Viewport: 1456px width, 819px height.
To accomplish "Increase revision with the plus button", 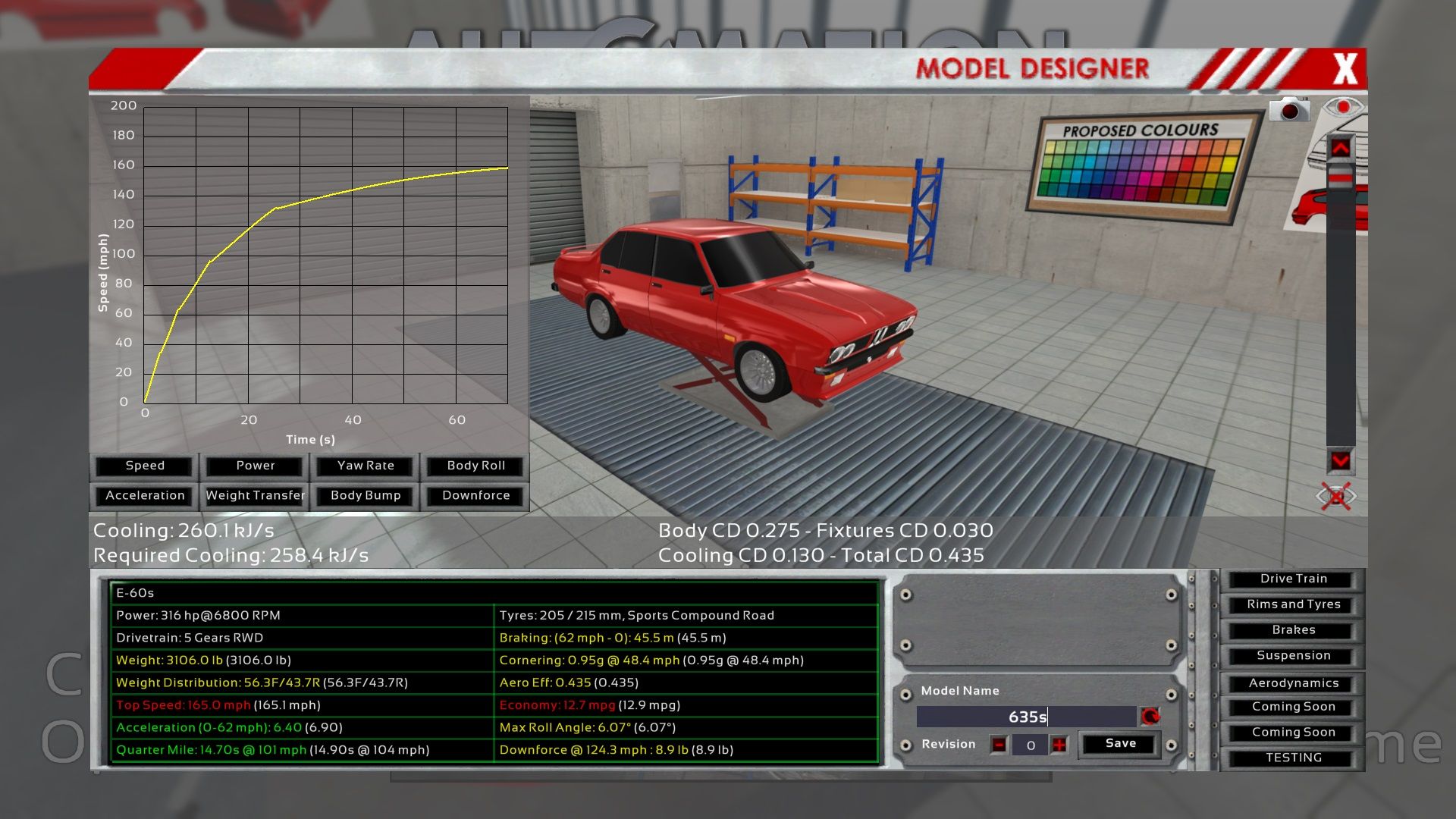I will pos(1059,745).
